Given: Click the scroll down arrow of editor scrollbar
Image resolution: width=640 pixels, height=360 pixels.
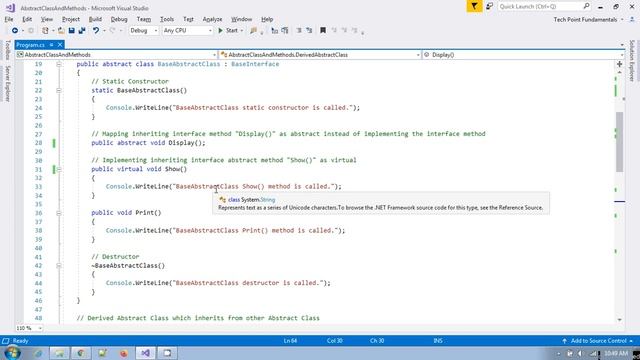Looking at the screenshot, I should (620, 320).
